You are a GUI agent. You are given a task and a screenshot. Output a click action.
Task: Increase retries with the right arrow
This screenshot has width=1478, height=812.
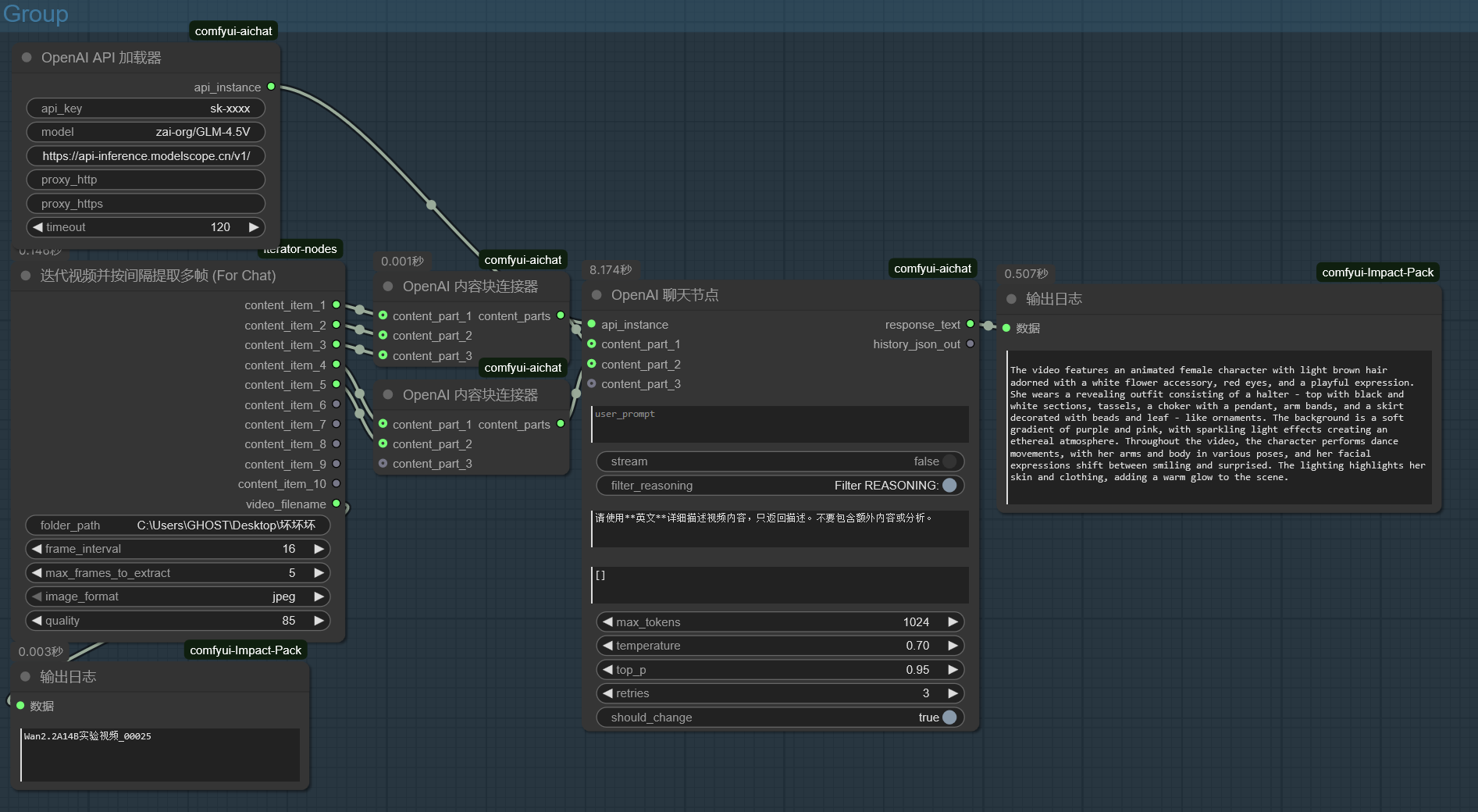coord(953,693)
